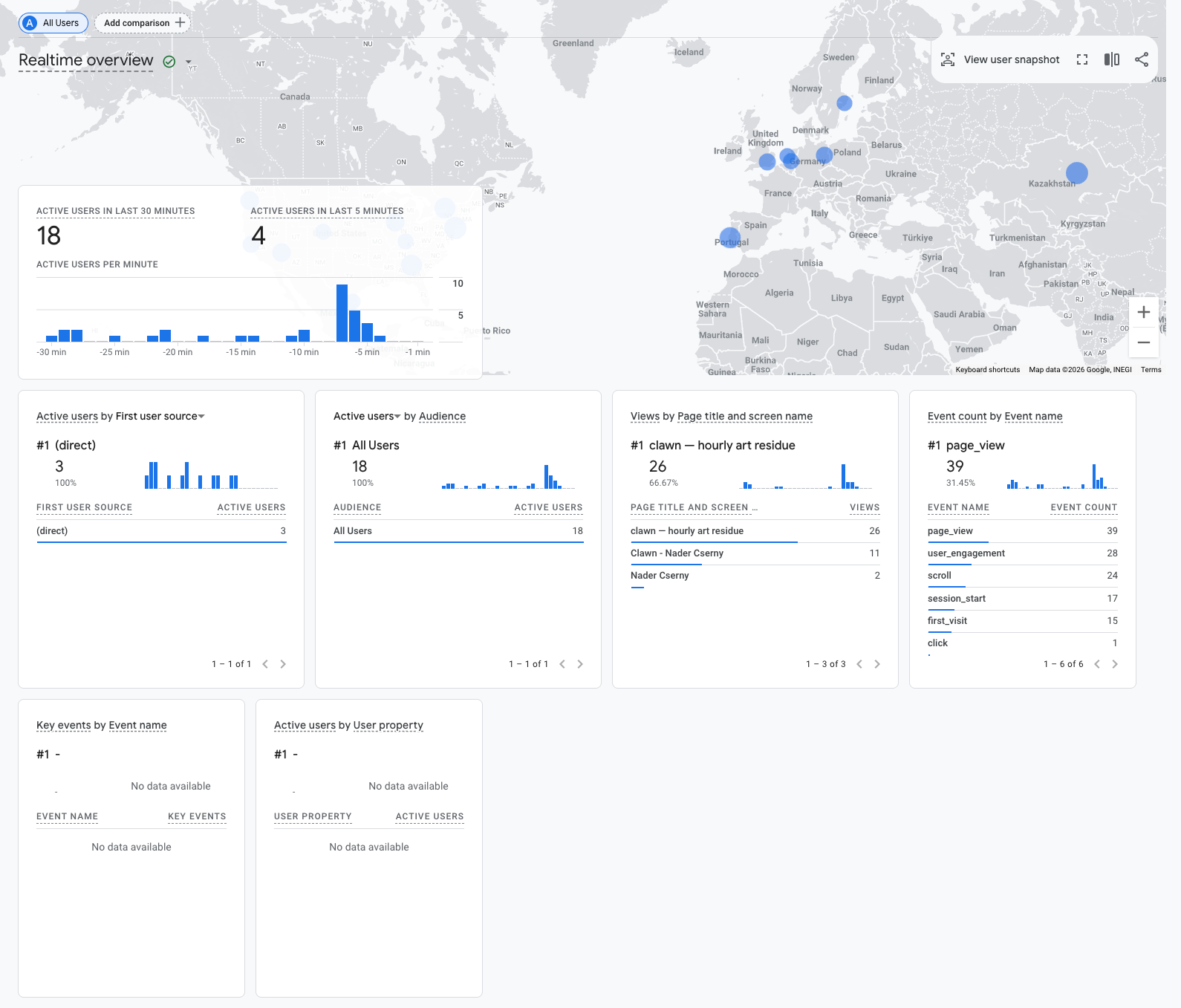Select the first_visit event row
The width and height of the screenshot is (1181, 1008).
pos(1023,621)
